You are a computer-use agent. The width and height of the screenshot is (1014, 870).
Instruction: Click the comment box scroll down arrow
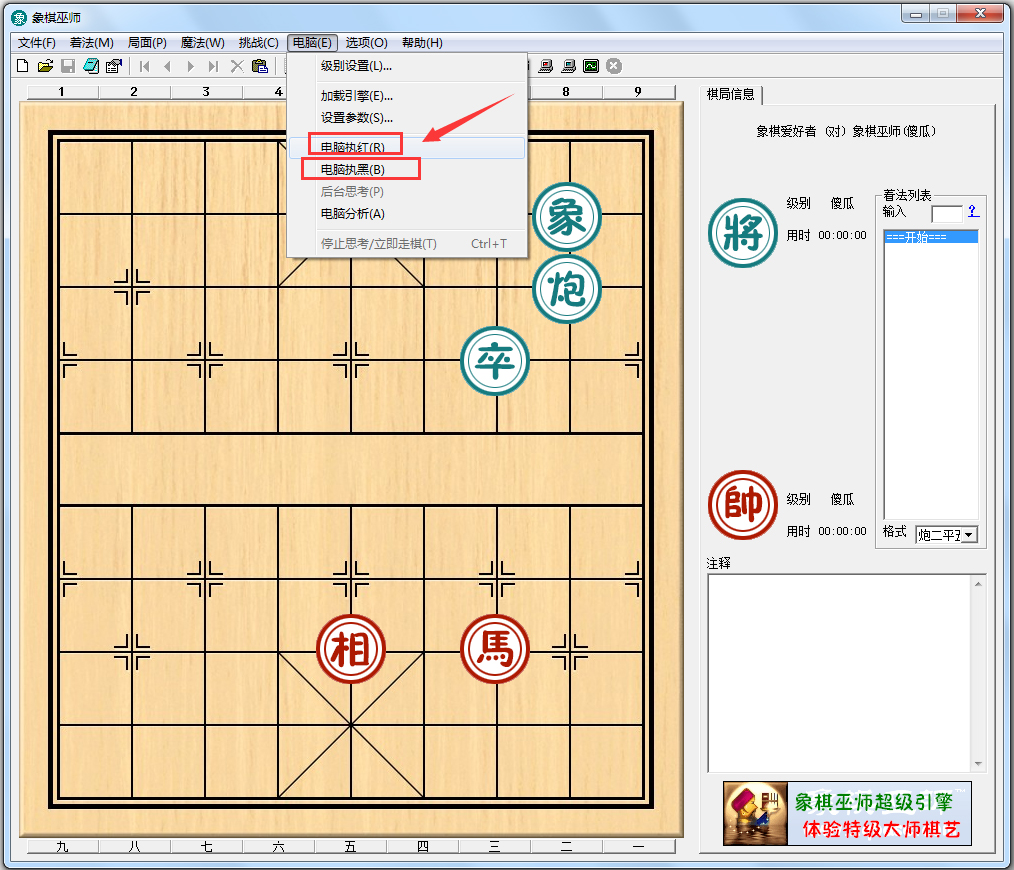(978, 764)
